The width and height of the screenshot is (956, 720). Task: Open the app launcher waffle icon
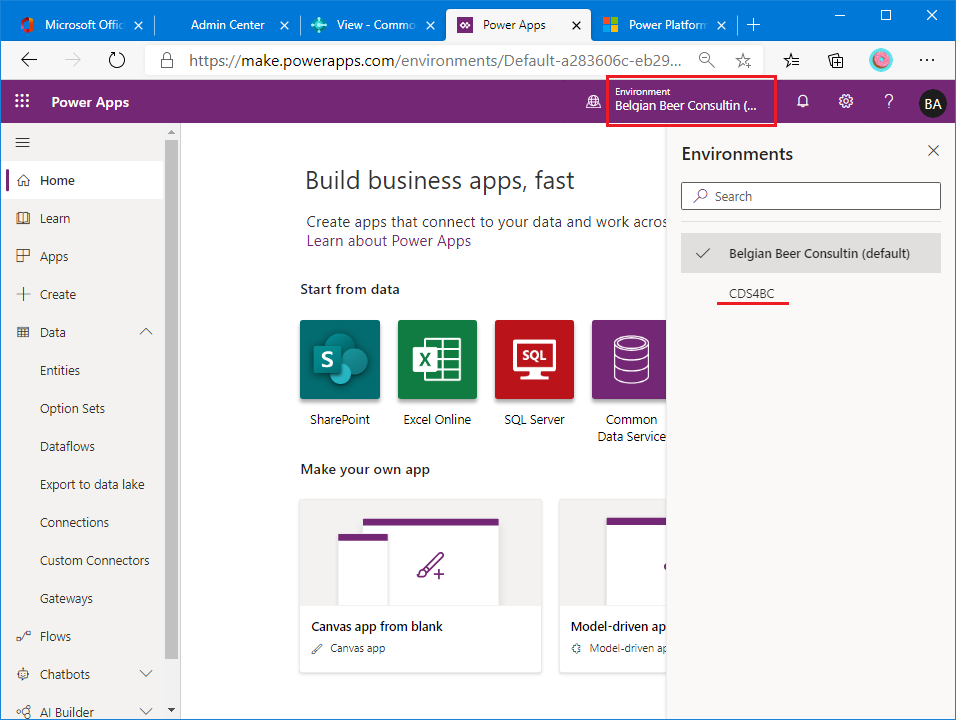(22, 101)
